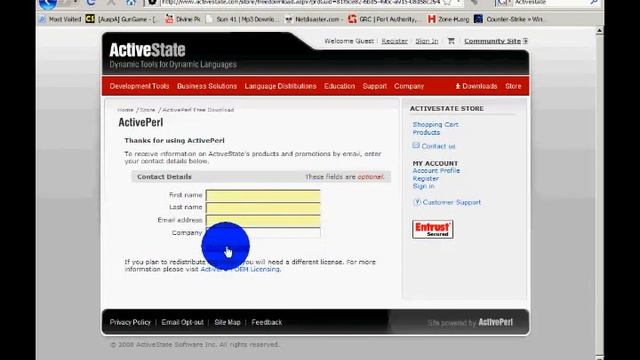Visit the Community Site link
The width and height of the screenshot is (640, 360).
click(492, 41)
